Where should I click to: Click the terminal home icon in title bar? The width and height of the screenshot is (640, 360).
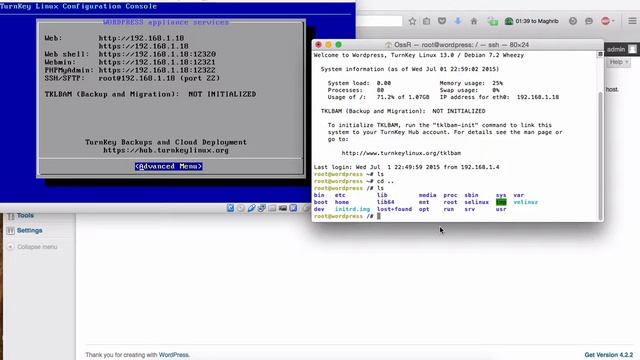click(389, 45)
